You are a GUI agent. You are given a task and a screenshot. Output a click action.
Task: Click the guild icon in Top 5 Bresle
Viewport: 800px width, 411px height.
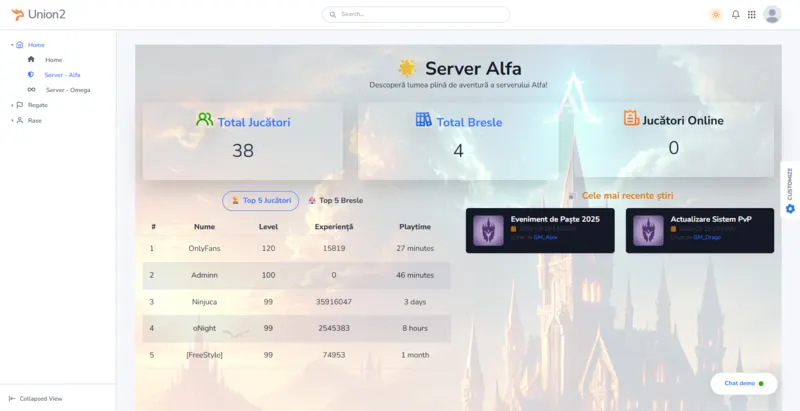312,200
